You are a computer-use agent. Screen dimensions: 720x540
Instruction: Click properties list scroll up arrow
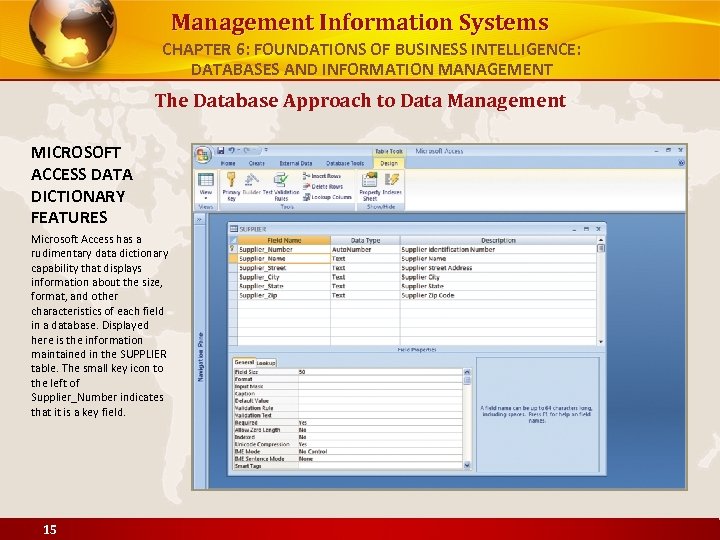[x=467, y=372]
